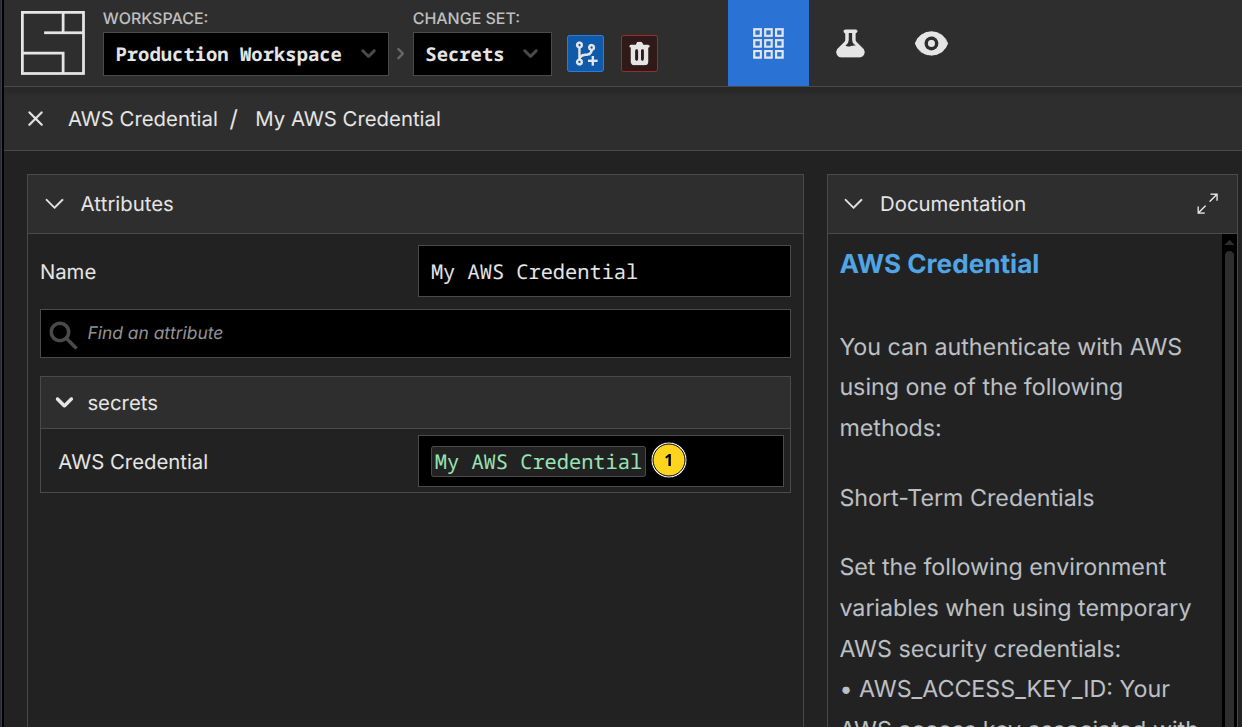Close the AWS Credential panel with X

[x=36, y=119]
